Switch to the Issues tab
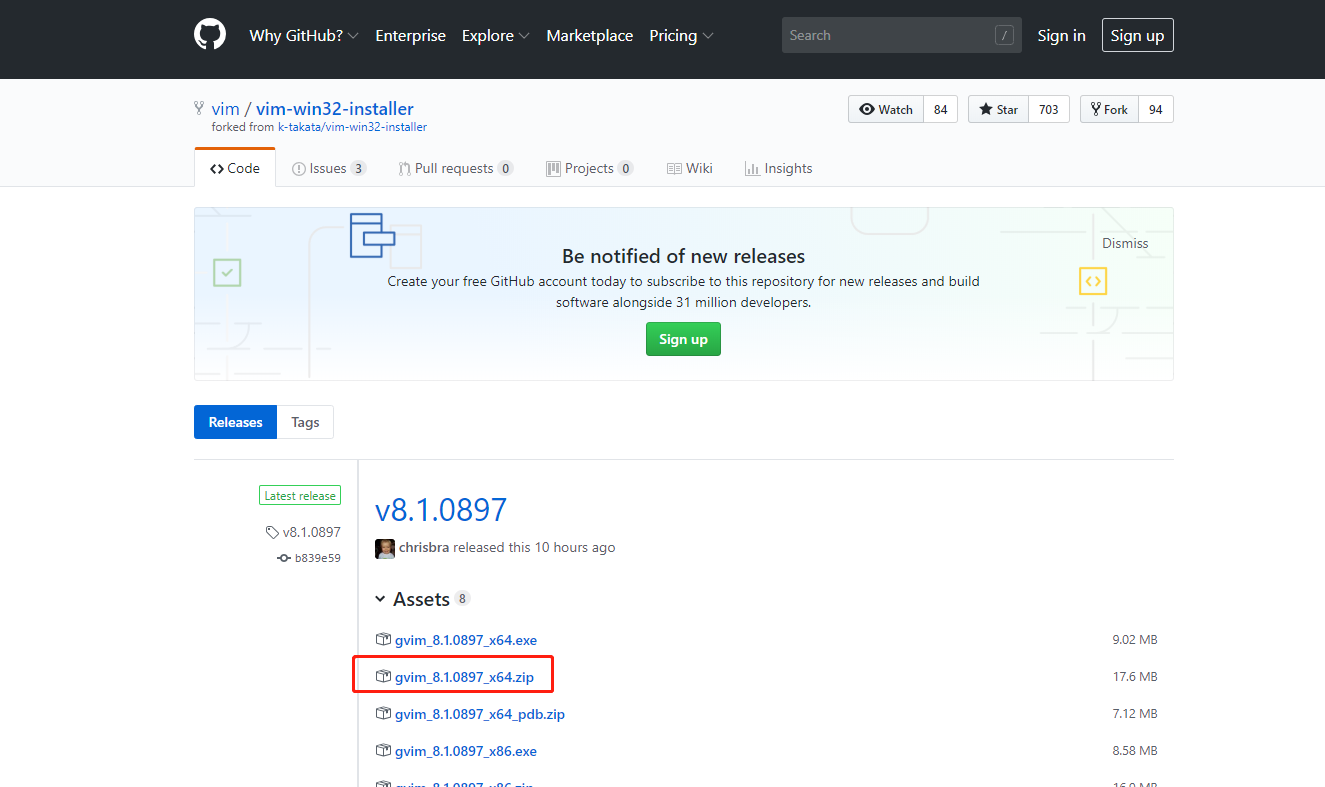1325x787 pixels. pyautogui.click(x=329, y=168)
